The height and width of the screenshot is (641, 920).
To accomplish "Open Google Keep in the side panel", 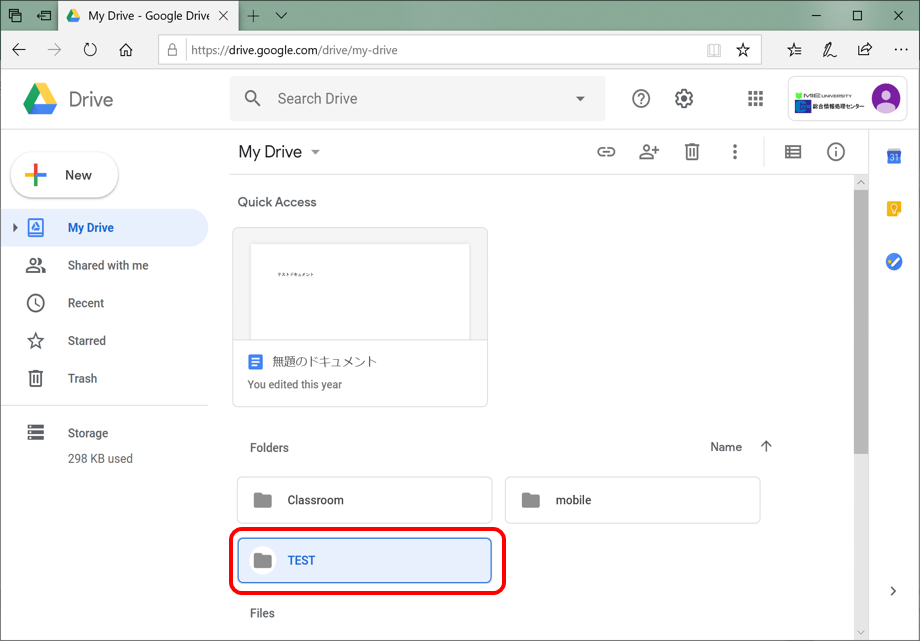I will [x=892, y=209].
